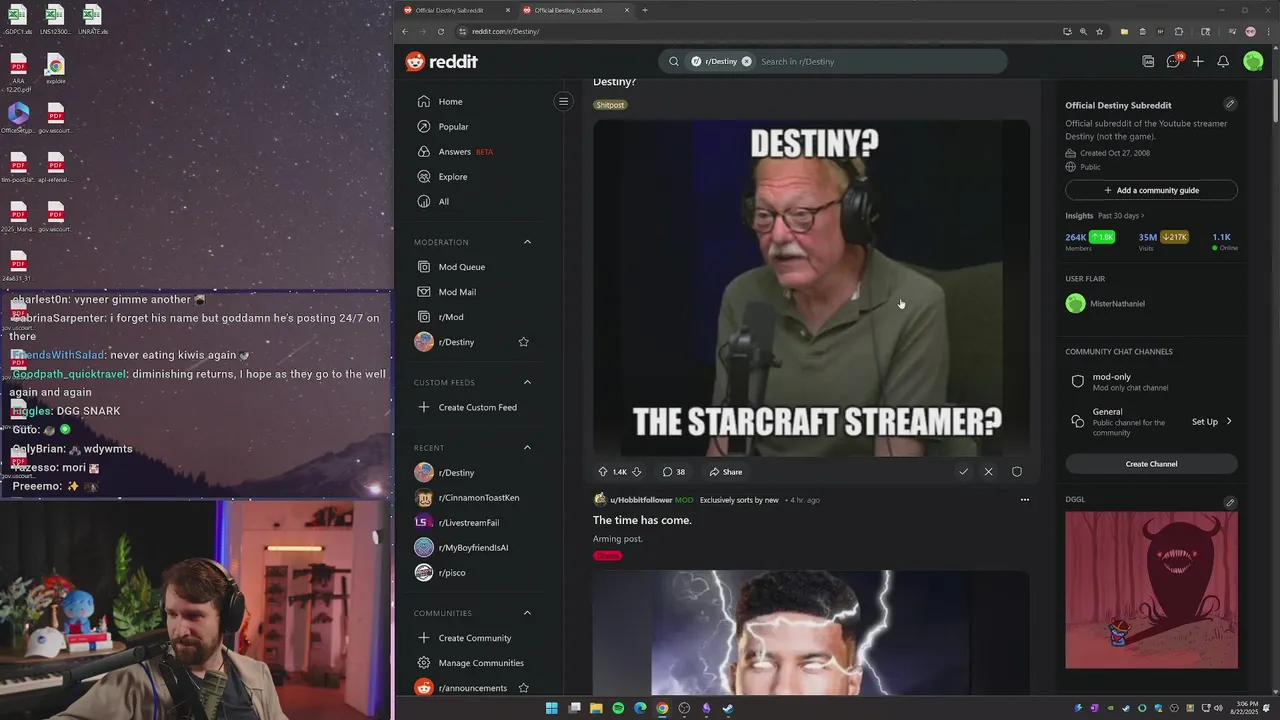The width and height of the screenshot is (1280, 720).
Task: Set Up the General chat channel
Action: tap(1212, 422)
